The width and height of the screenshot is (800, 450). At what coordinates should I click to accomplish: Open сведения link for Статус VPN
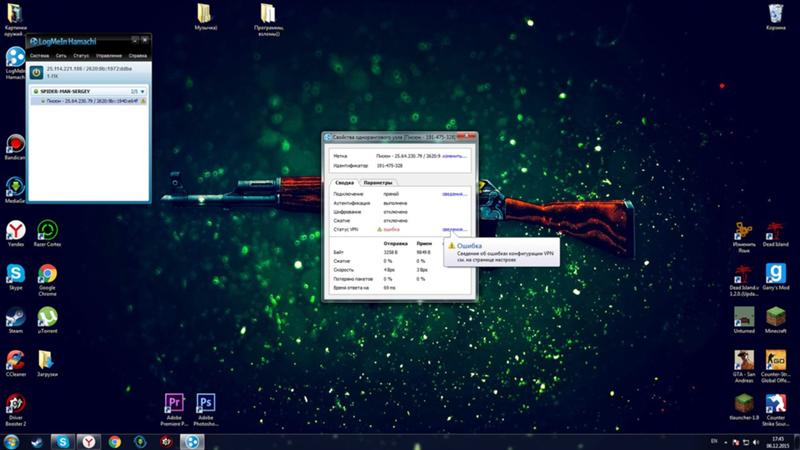click(454, 229)
